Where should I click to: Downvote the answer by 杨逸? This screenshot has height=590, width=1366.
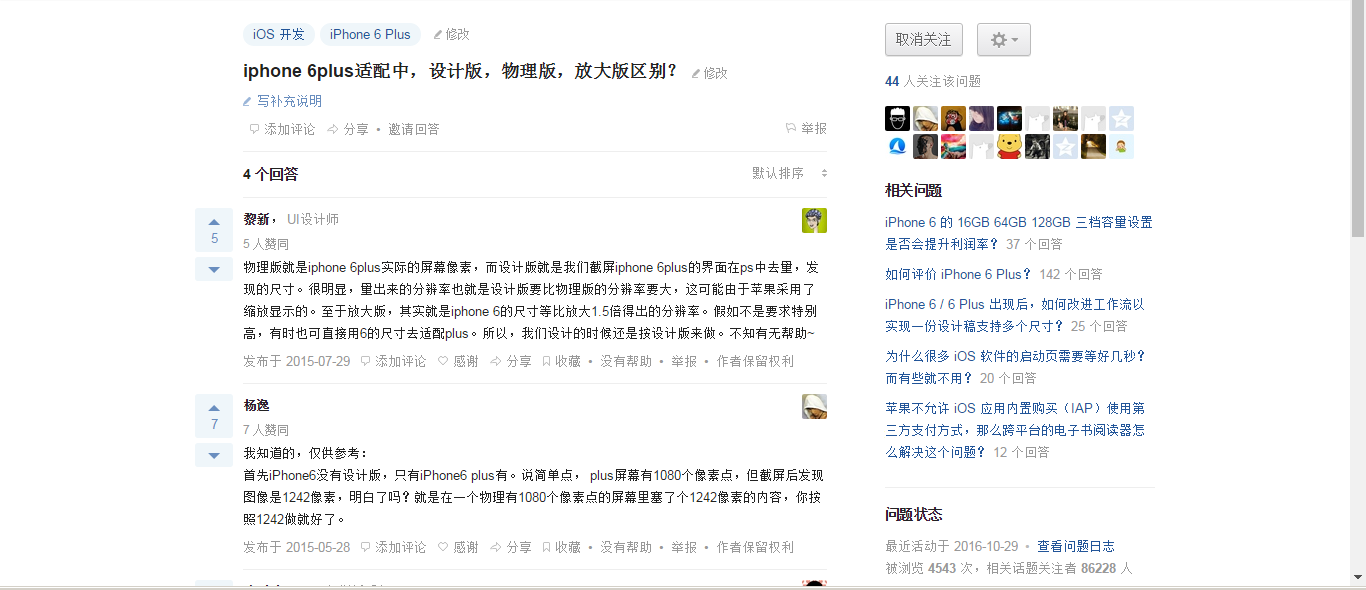click(x=214, y=455)
